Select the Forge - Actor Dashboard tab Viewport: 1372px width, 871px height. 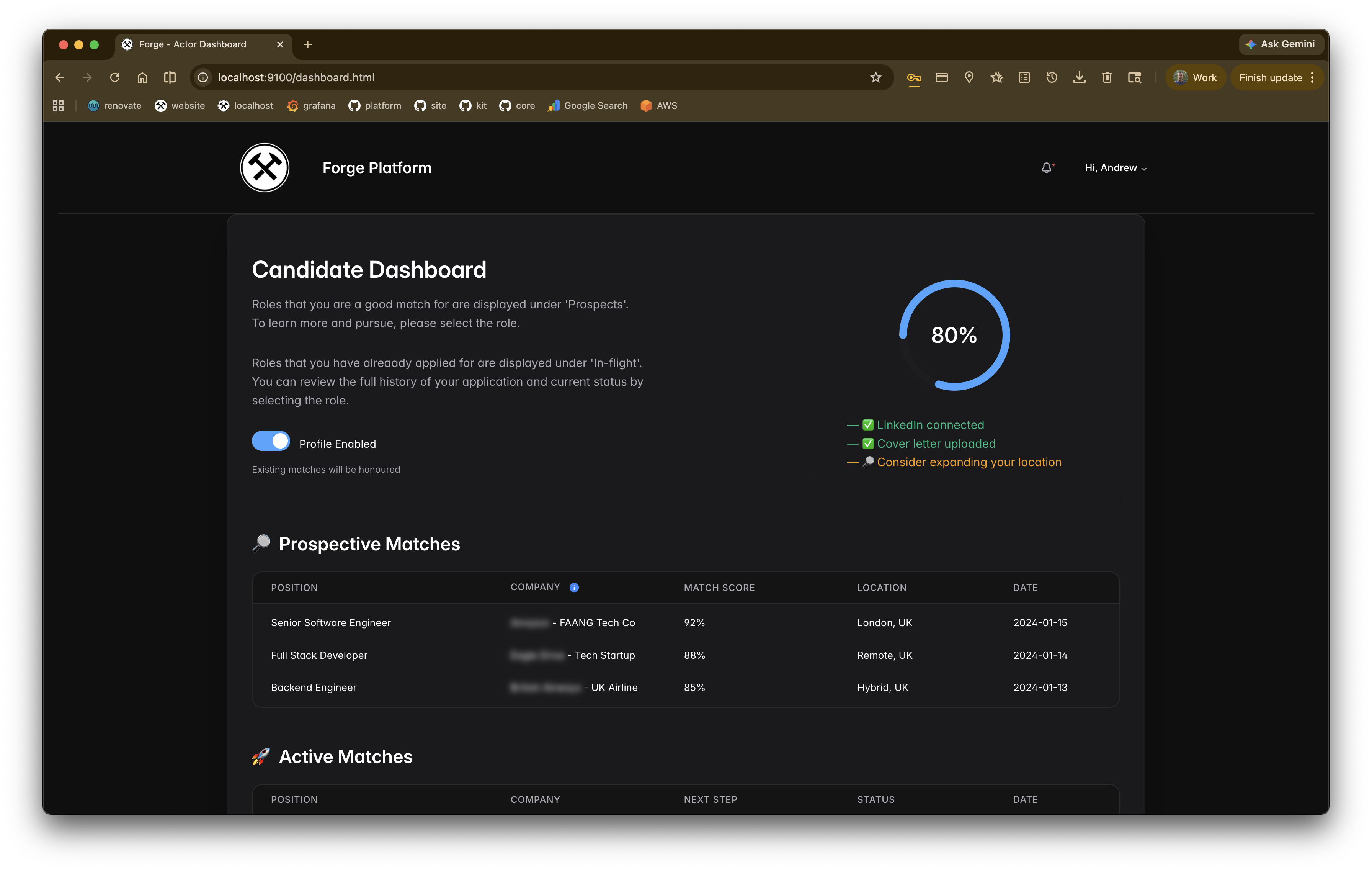click(193, 44)
